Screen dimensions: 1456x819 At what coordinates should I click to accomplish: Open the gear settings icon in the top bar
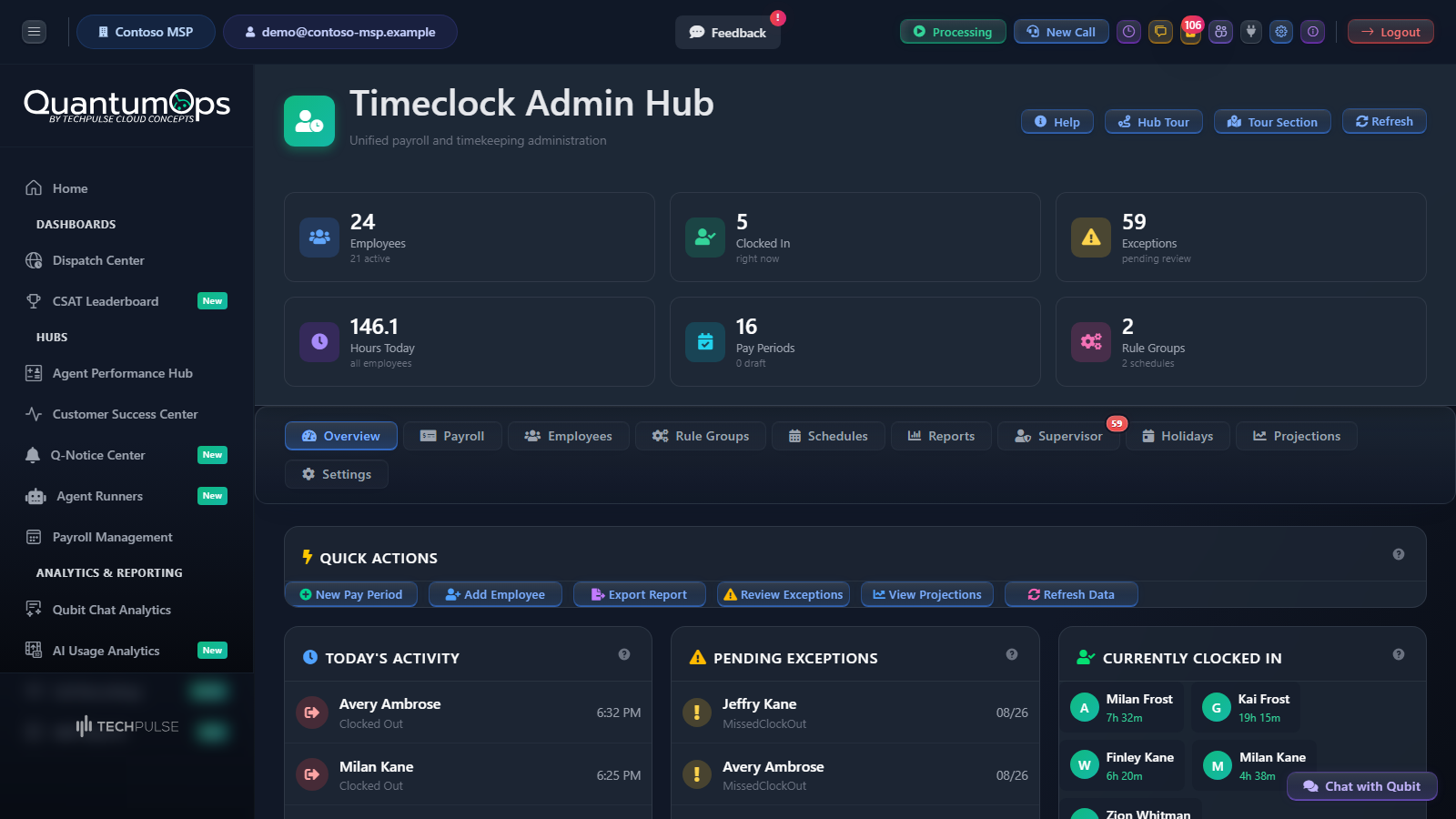pos(1281,32)
